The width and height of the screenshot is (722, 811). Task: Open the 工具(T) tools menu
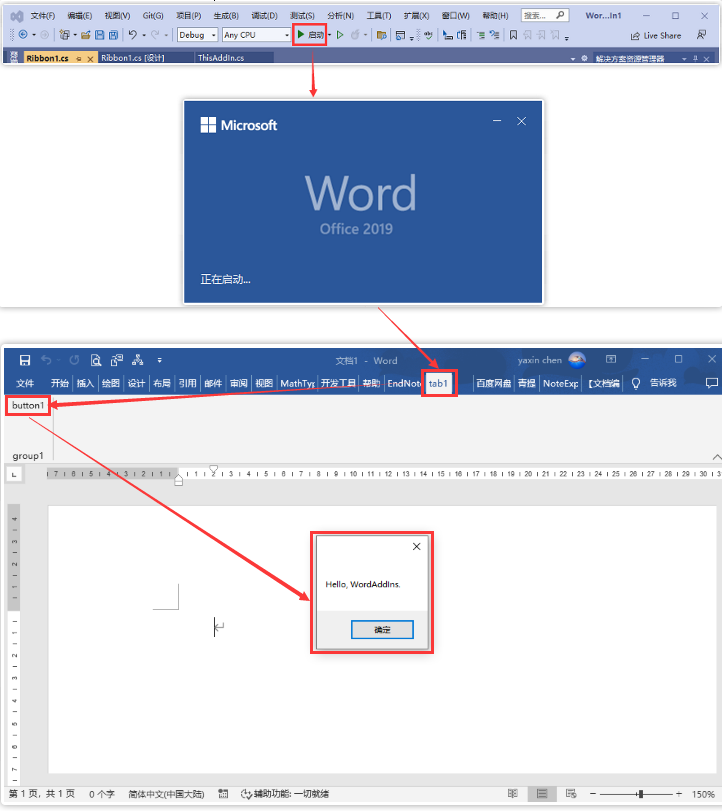(379, 16)
